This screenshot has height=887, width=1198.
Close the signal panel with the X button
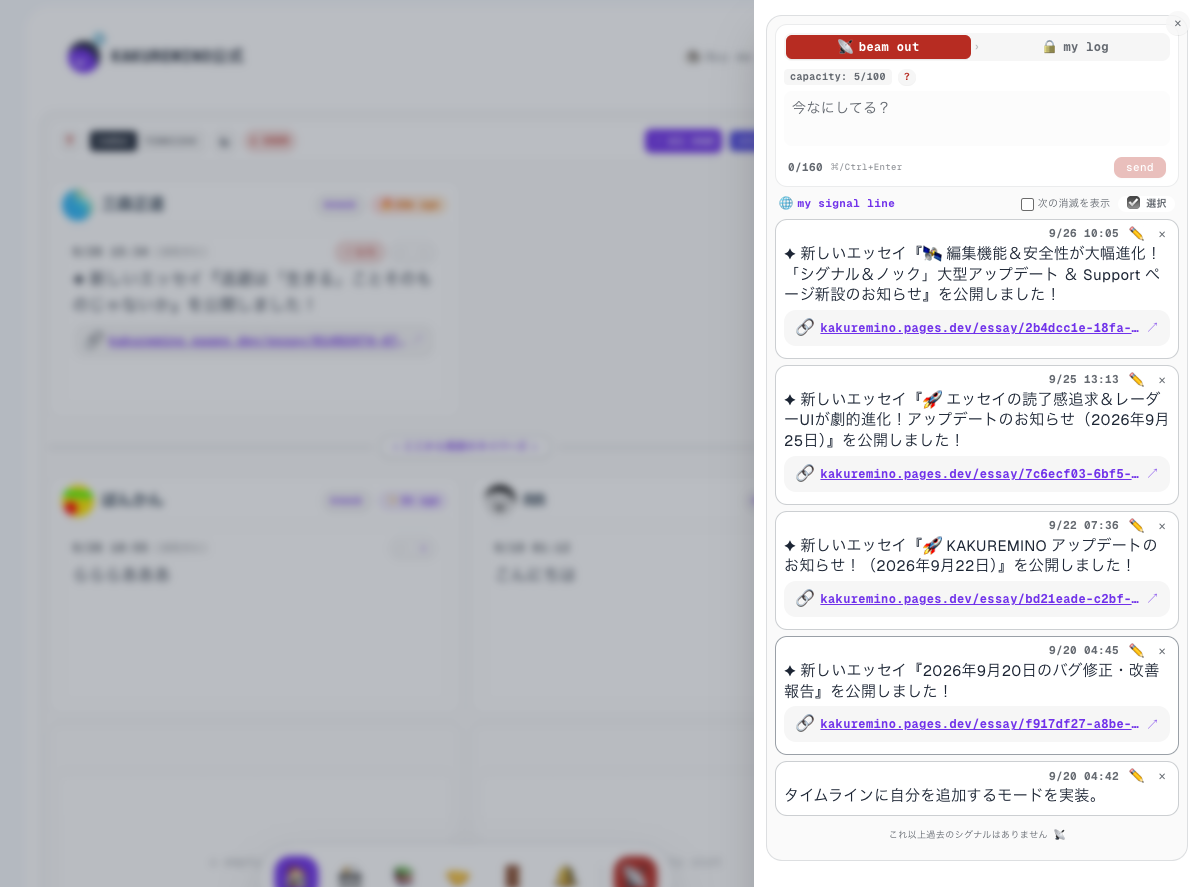tap(1177, 24)
